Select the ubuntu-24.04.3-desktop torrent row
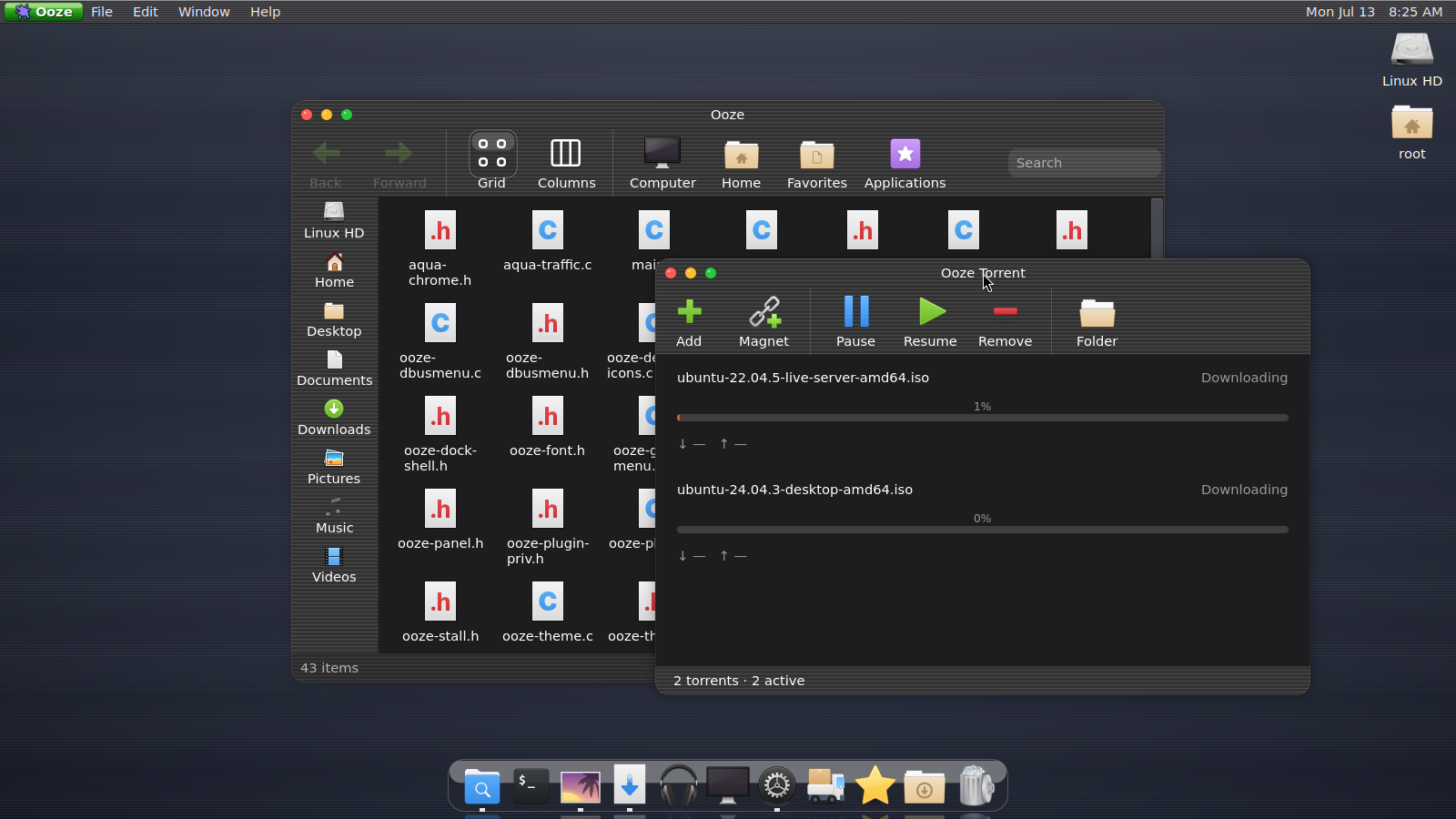The width and height of the screenshot is (1456, 819). pos(982,523)
